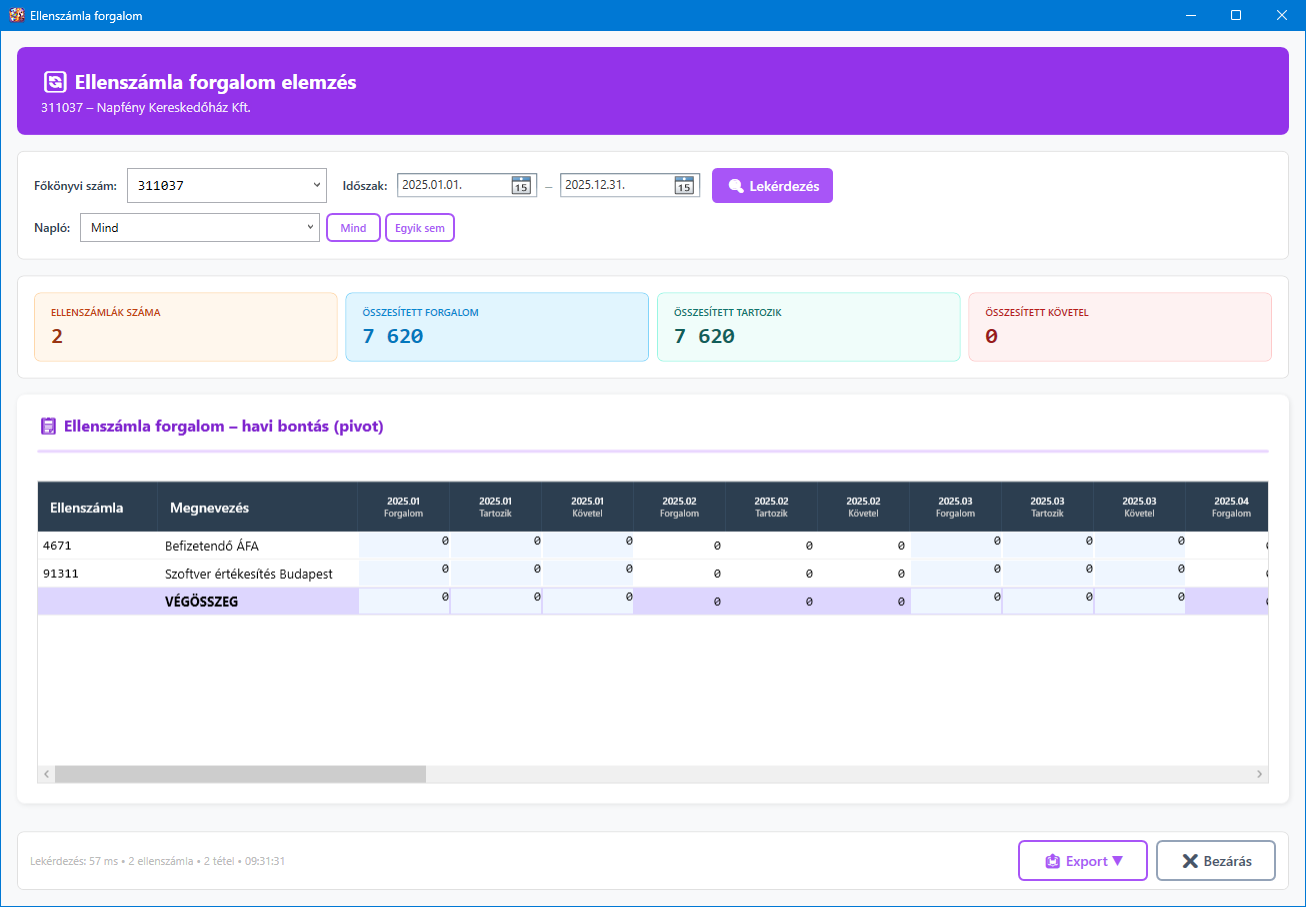Open the end date calendar picker icon
The image size is (1306, 907).
[x=683, y=185]
